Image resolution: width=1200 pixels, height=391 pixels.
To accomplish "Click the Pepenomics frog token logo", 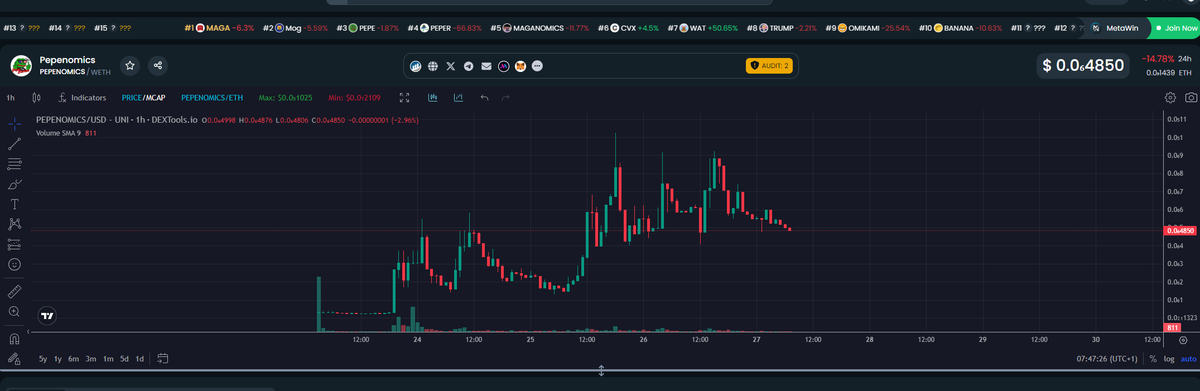I will coord(22,66).
